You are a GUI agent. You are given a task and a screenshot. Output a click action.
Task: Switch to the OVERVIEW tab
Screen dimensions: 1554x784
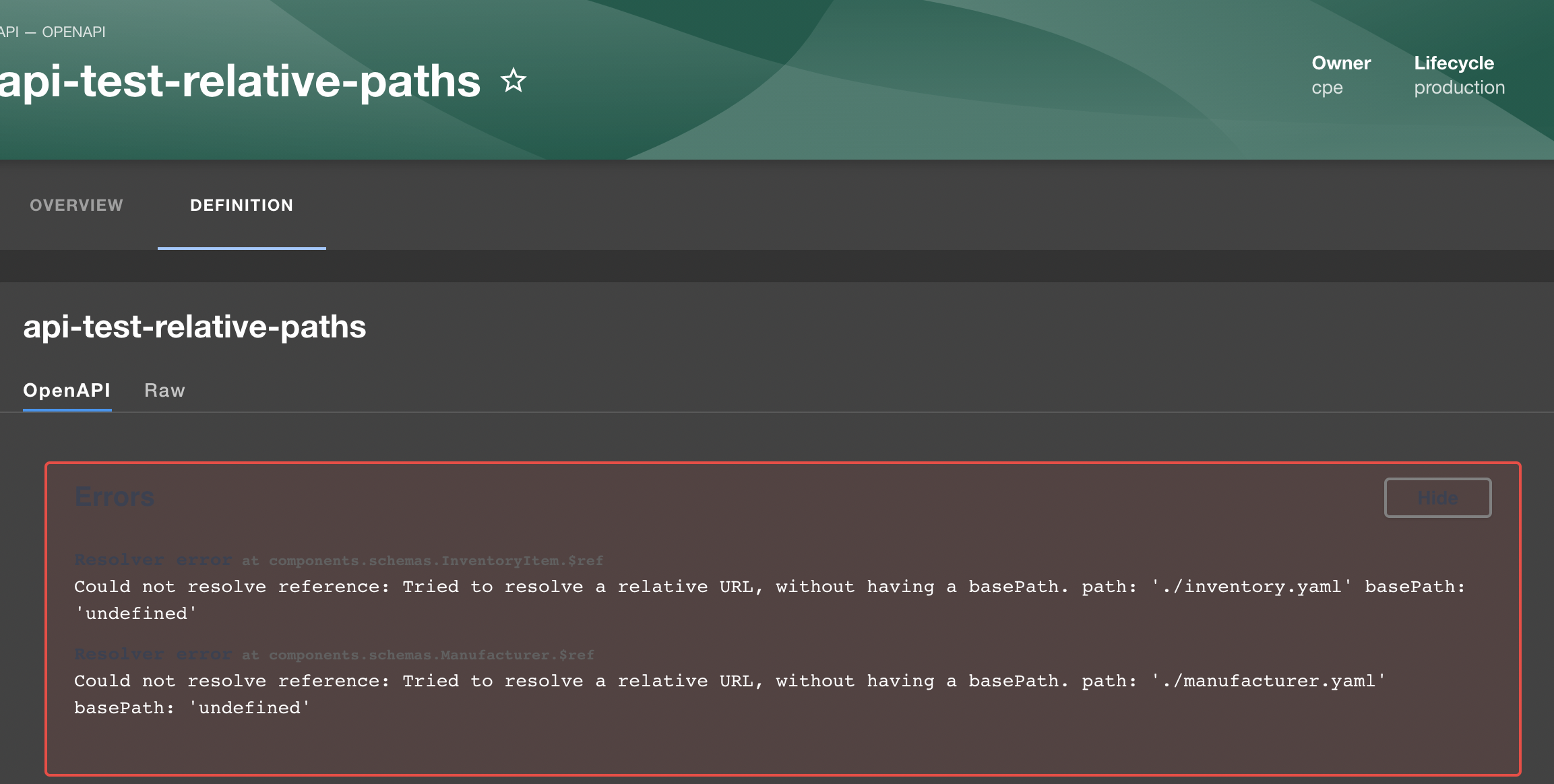point(76,205)
